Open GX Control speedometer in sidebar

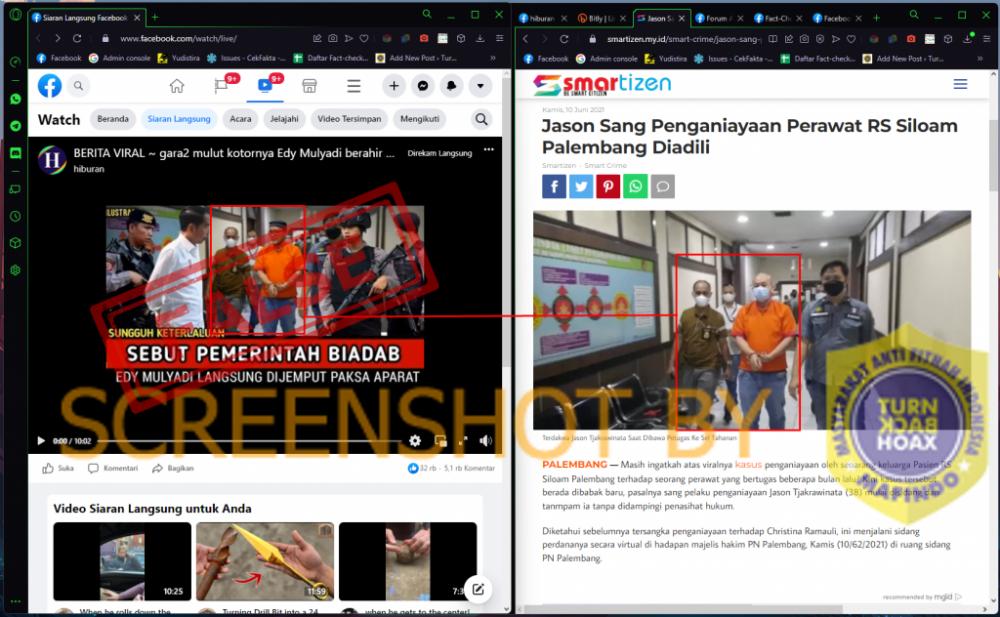(x=15, y=62)
